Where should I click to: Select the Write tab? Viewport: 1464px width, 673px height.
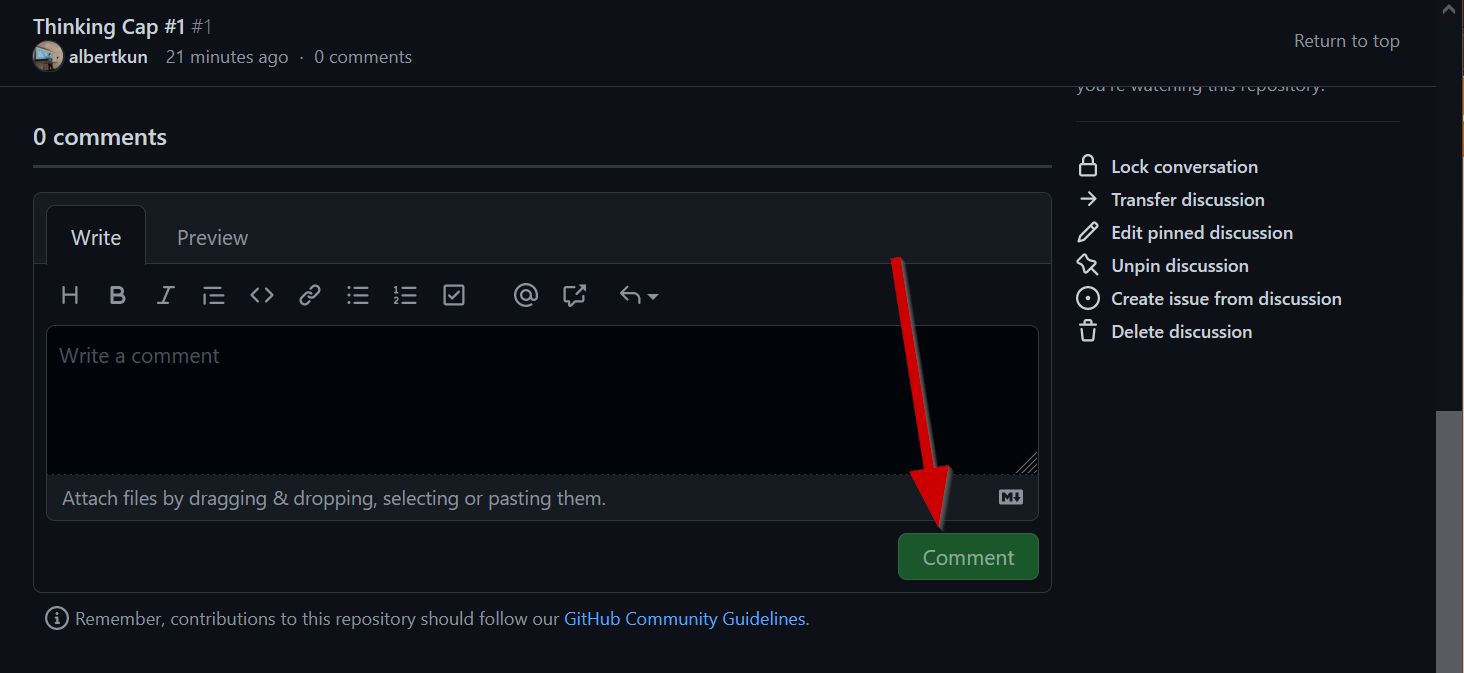tap(96, 237)
